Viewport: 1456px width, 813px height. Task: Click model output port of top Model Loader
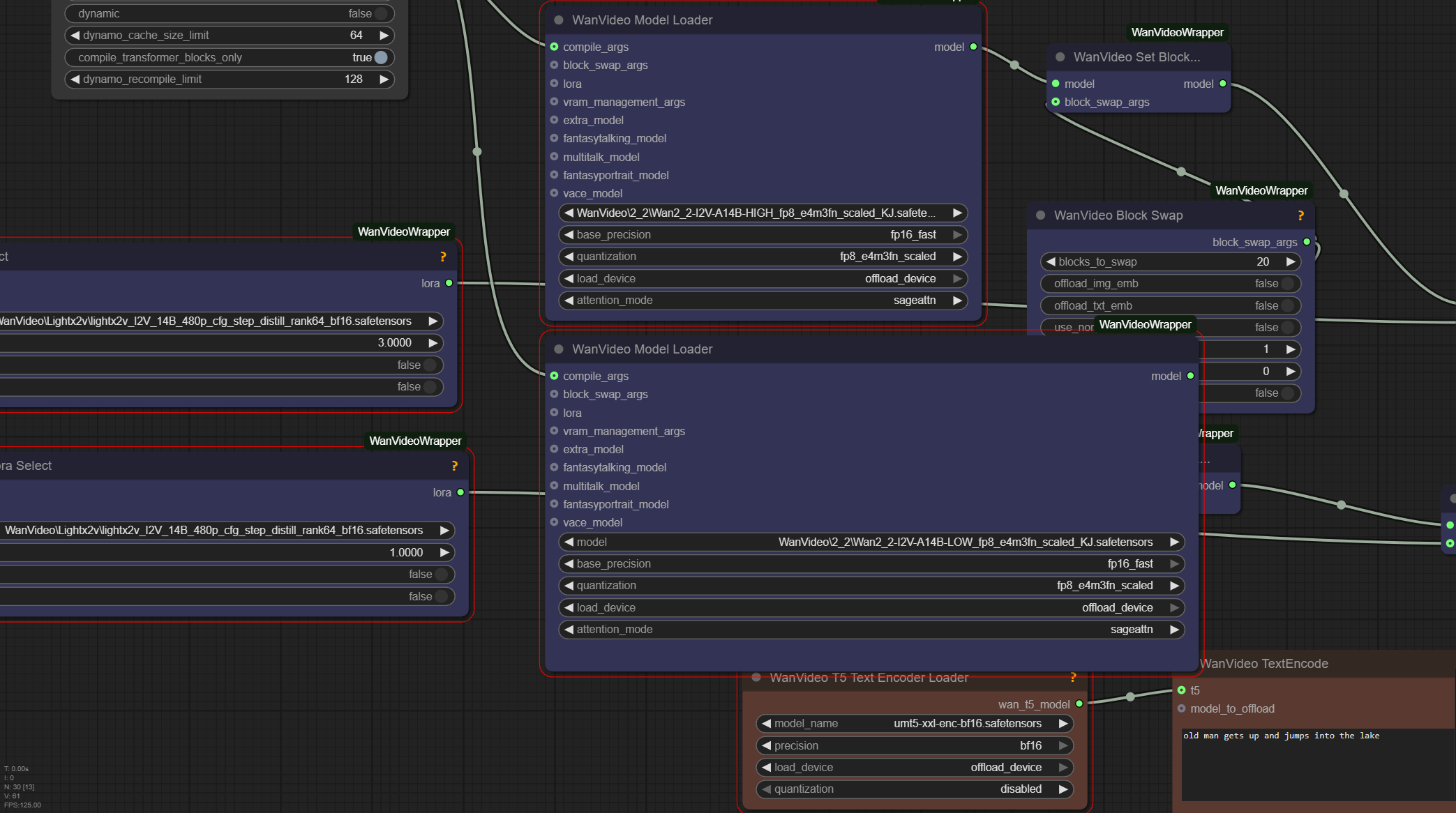[973, 47]
